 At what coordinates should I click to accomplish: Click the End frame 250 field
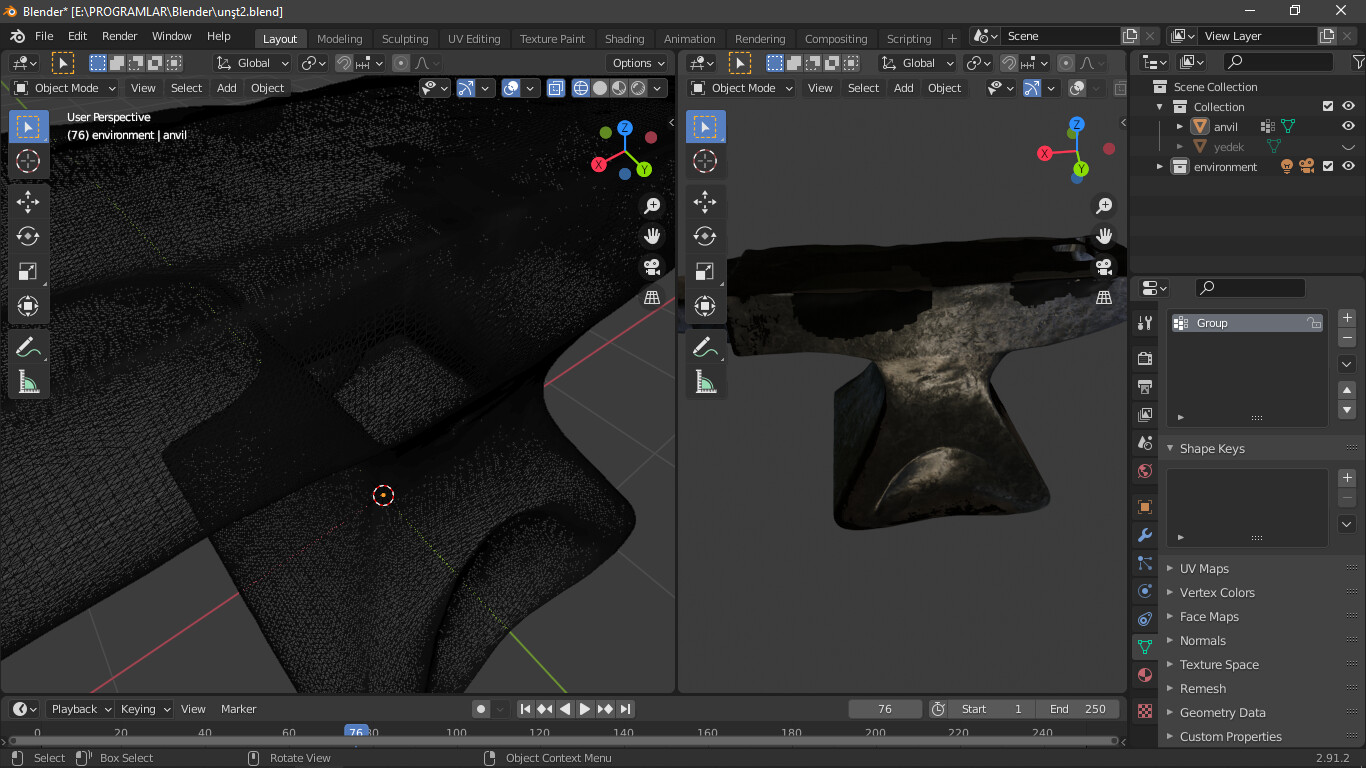1078,709
